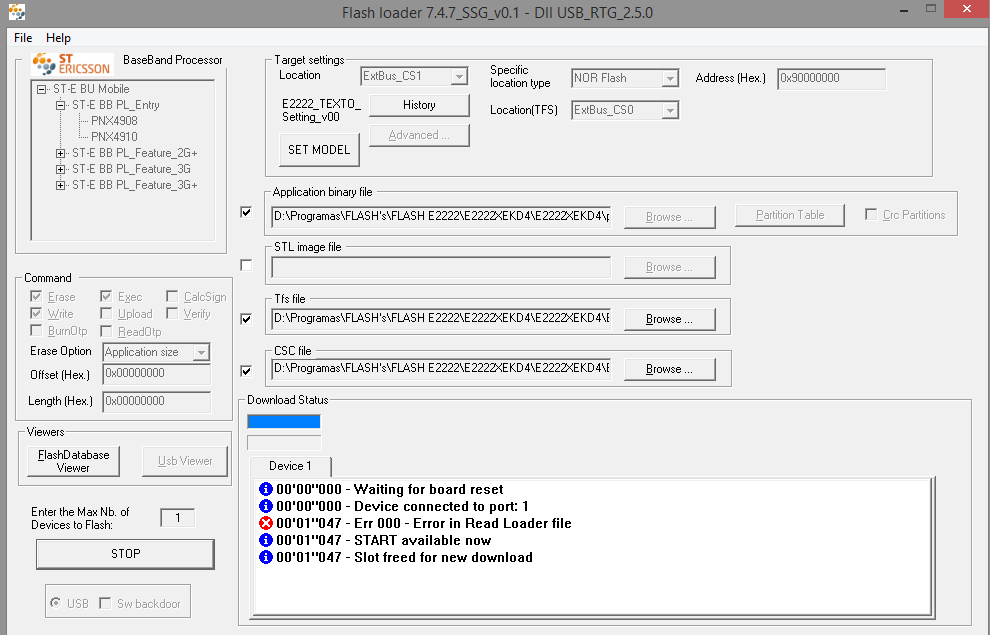990x635 pixels.
Task: Toggle the Exec command checkbox
Action: [x=106, y=296]
